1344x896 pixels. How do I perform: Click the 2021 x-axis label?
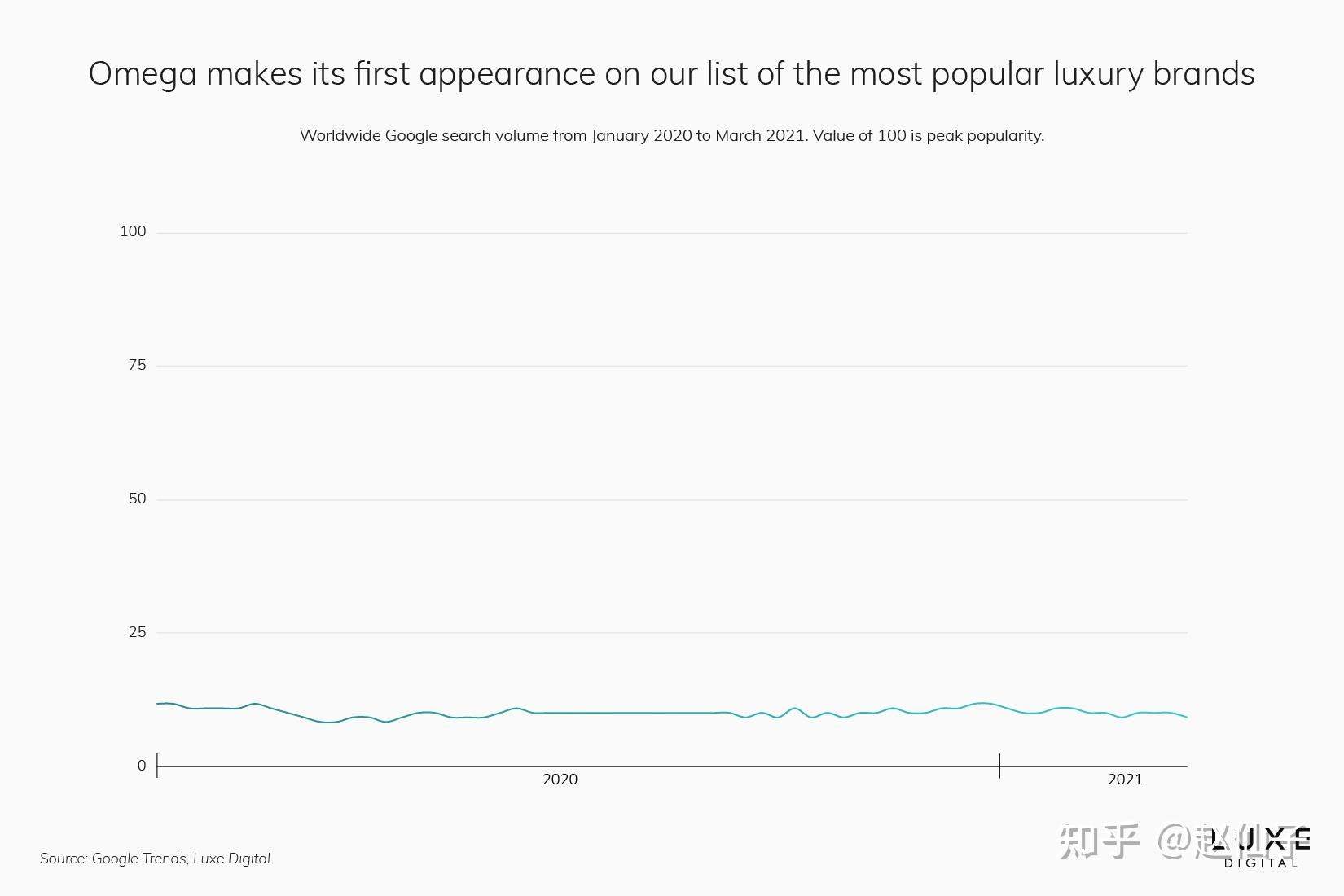tap(1125, 780)
